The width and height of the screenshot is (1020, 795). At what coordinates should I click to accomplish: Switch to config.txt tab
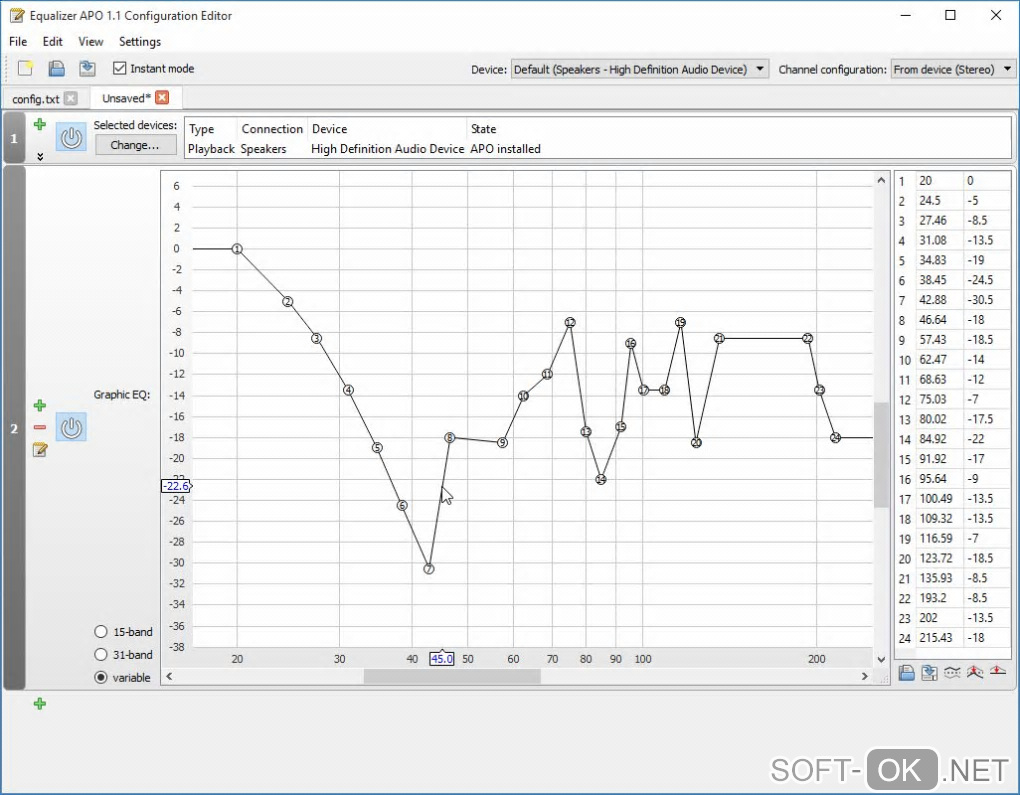36,99
